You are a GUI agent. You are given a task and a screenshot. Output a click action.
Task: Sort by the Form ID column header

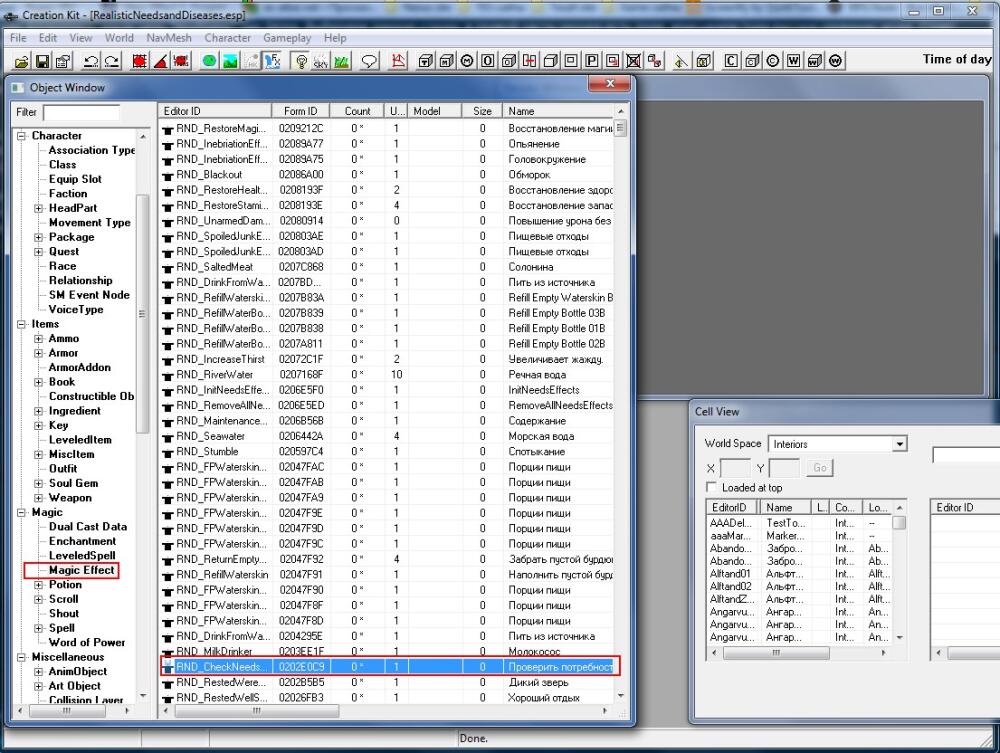click(300, 111)
